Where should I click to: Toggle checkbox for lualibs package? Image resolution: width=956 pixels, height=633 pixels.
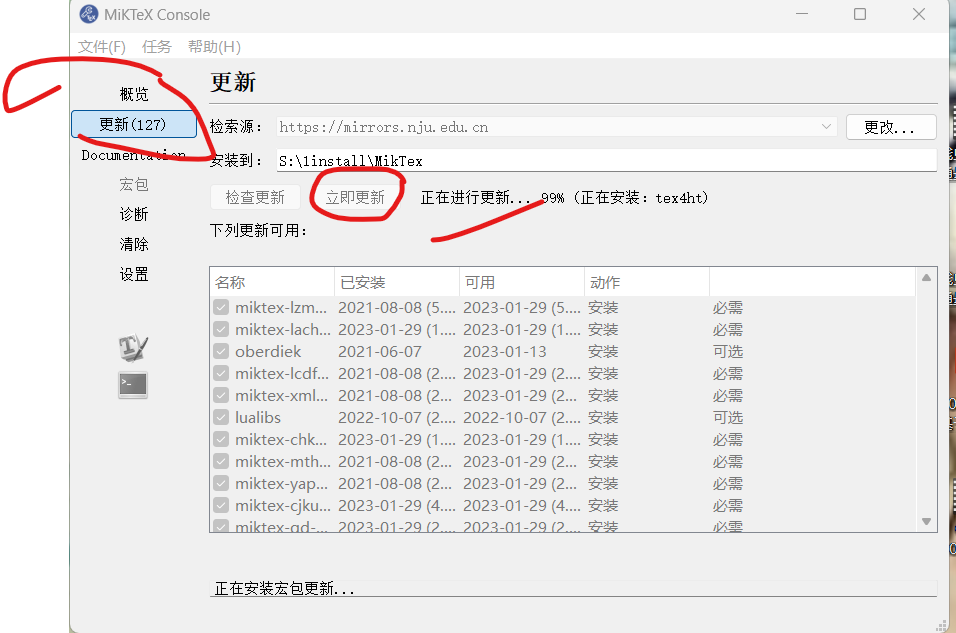point(221,417)
